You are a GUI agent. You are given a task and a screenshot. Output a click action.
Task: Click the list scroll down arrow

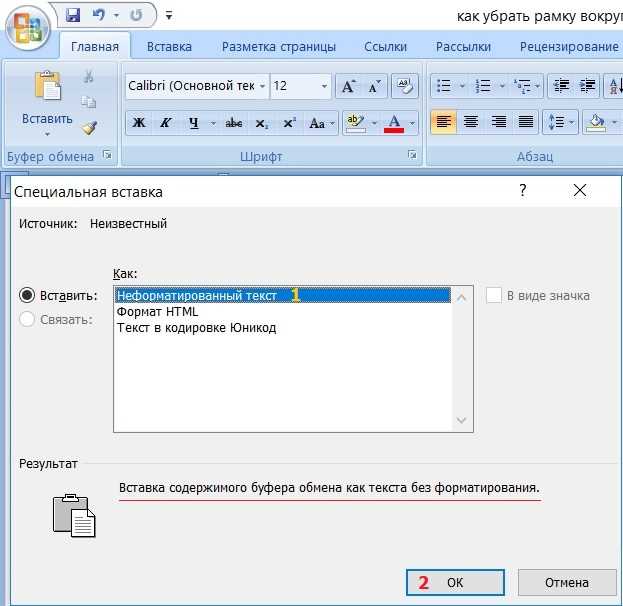coord(461,420)
